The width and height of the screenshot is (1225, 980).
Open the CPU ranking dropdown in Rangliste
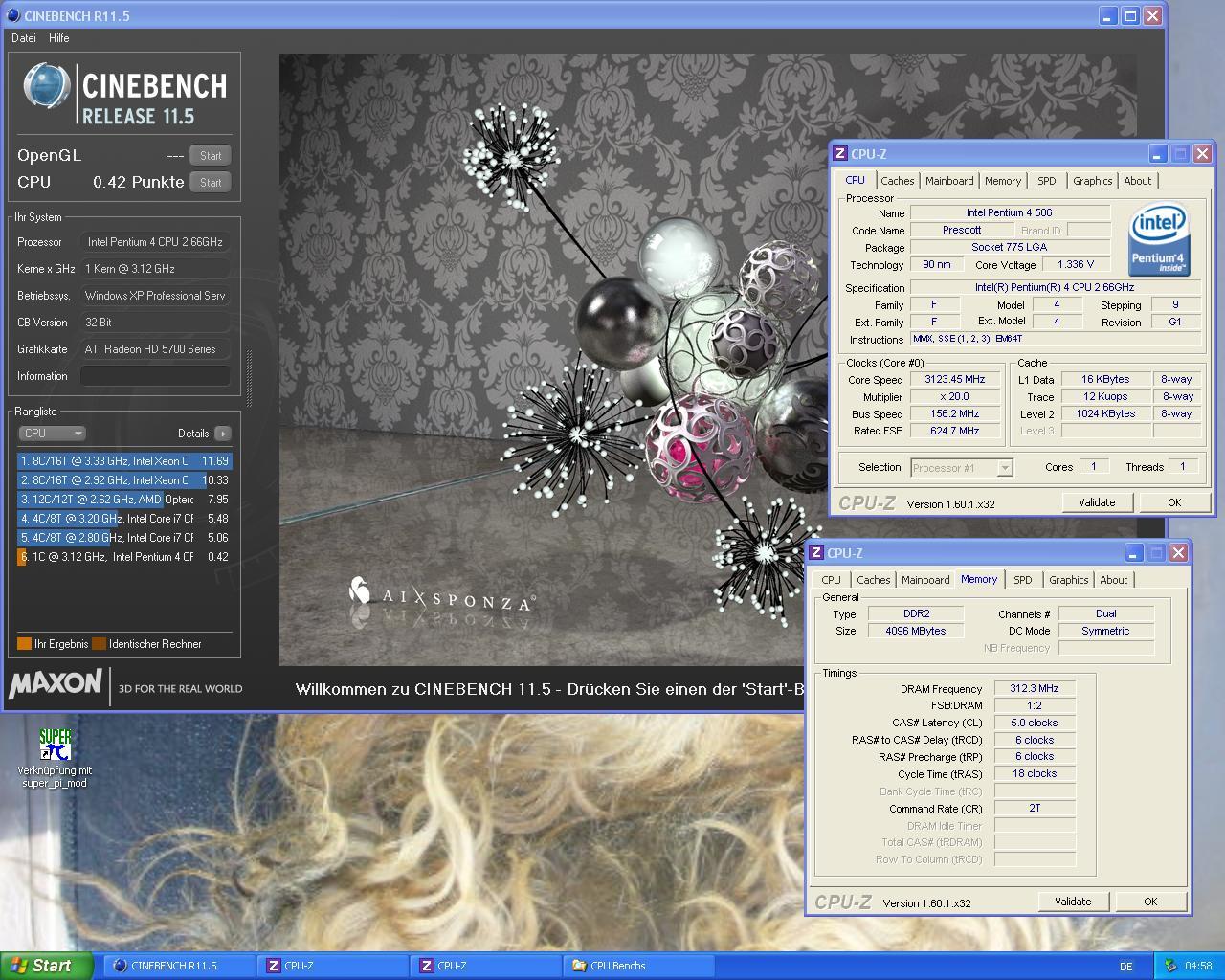[x=53, y=434]
